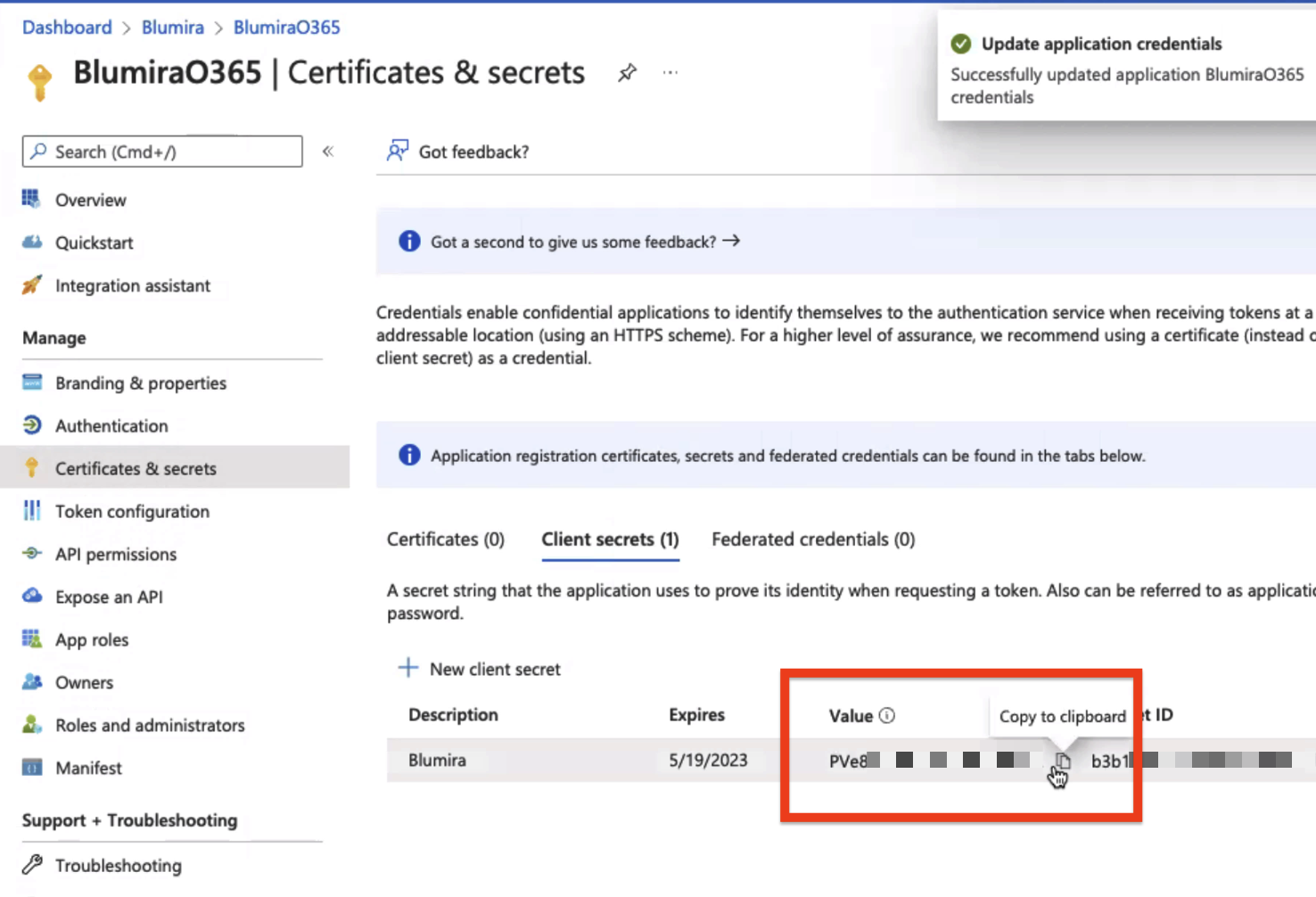Select the Blumira secret row
The height and width of the screenshot is (897, 1316).
click(x=437, y=761)
